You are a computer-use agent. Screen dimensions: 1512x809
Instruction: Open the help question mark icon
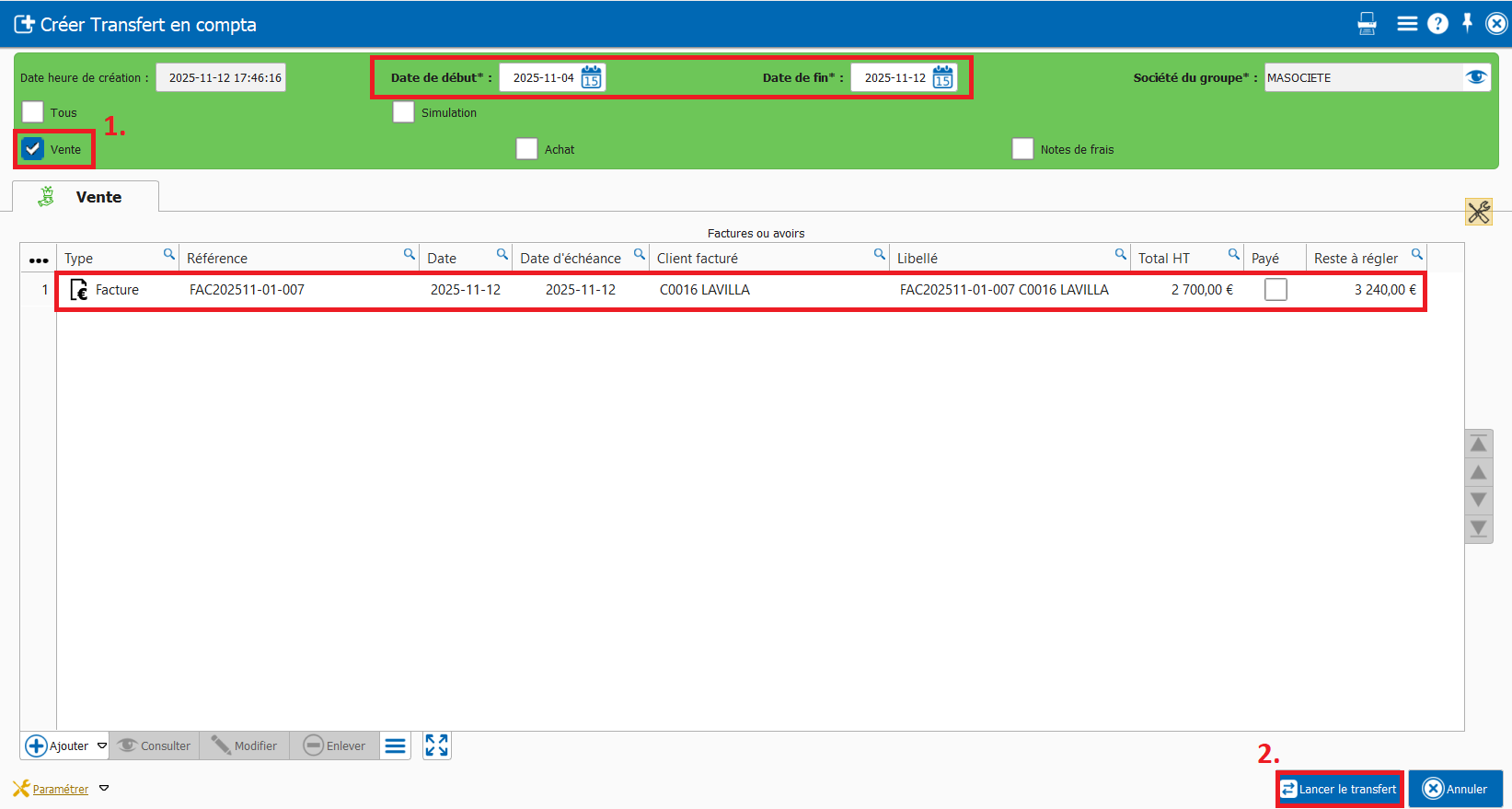point(1437,24)
